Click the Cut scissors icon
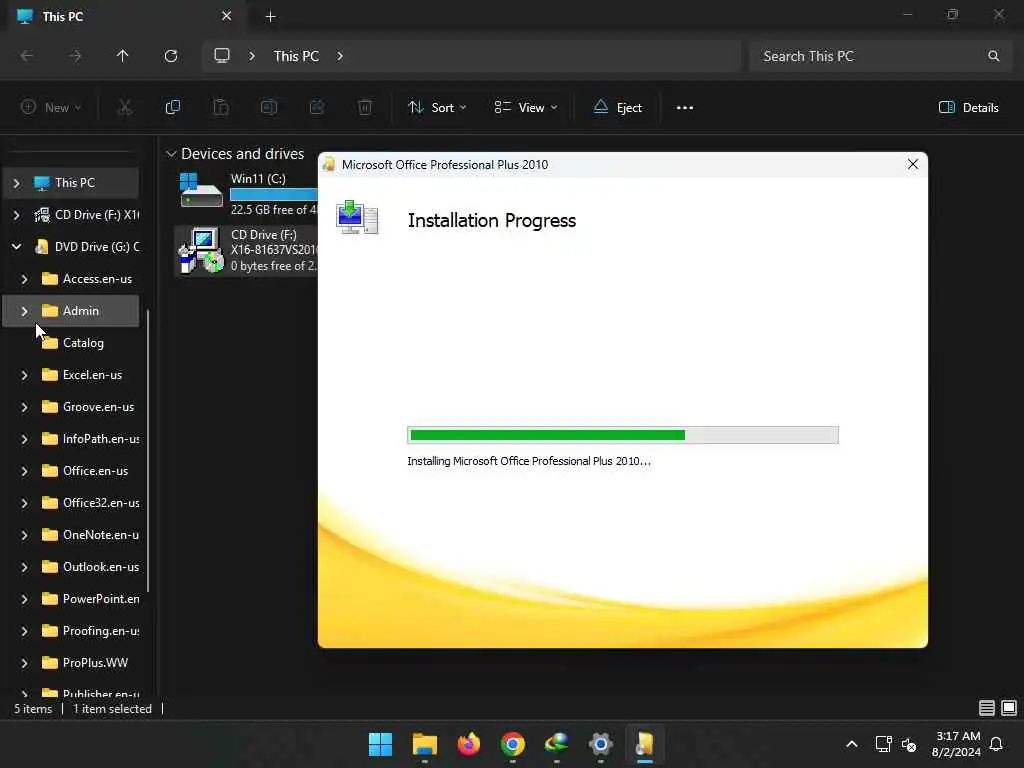The height and width of the screenshot is (768, 1024). [x=124, y=108]
